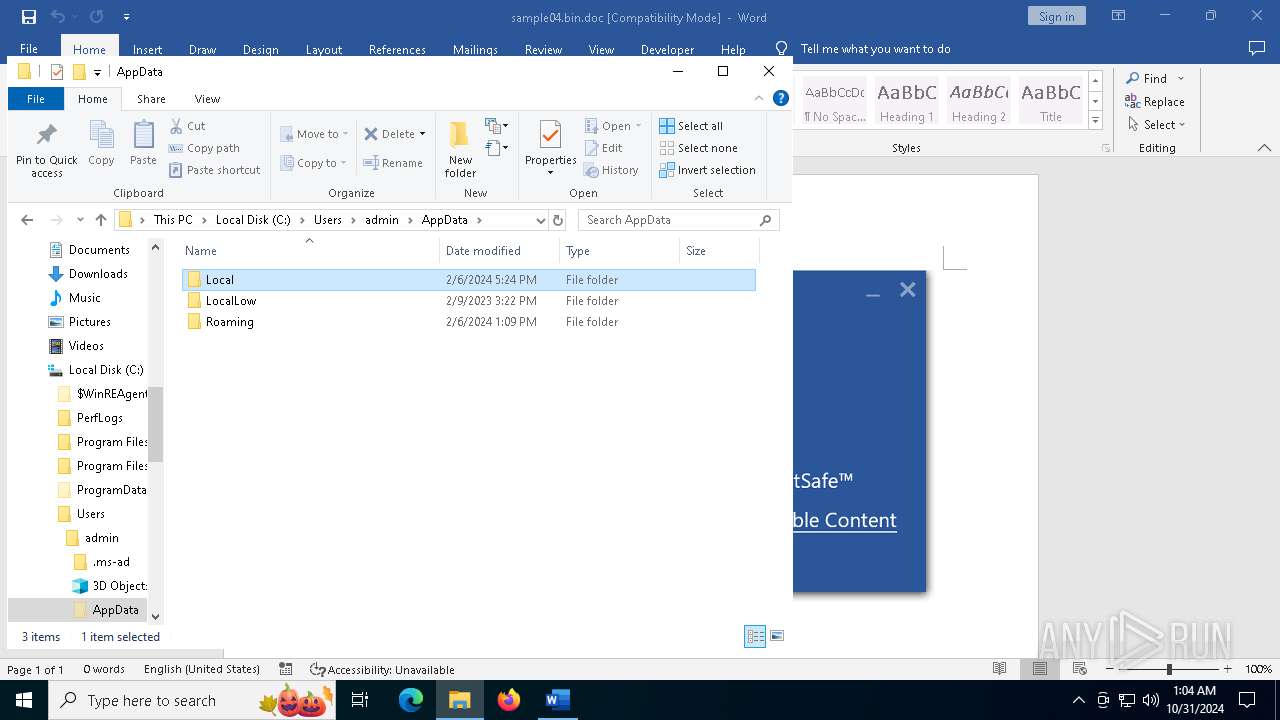Screen dimensions: 1280x720
Task: Click the Edit button in Open group
Action: [x=604, y=148]
